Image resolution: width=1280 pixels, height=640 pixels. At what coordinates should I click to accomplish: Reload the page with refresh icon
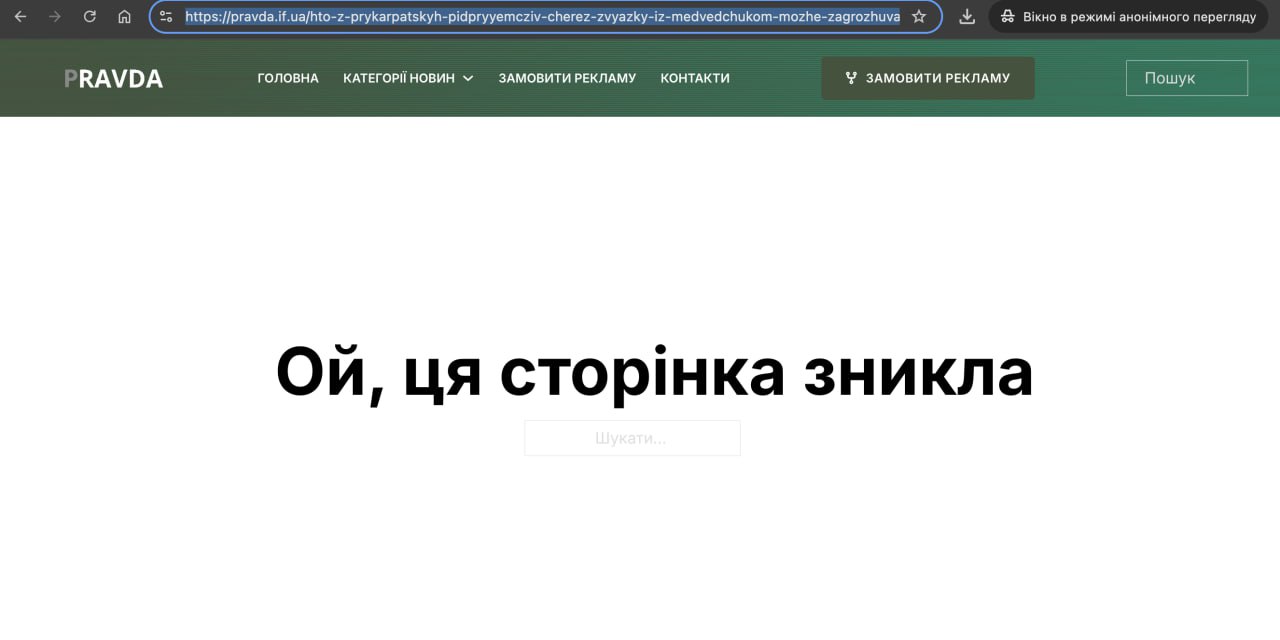(x=90, y=17)
